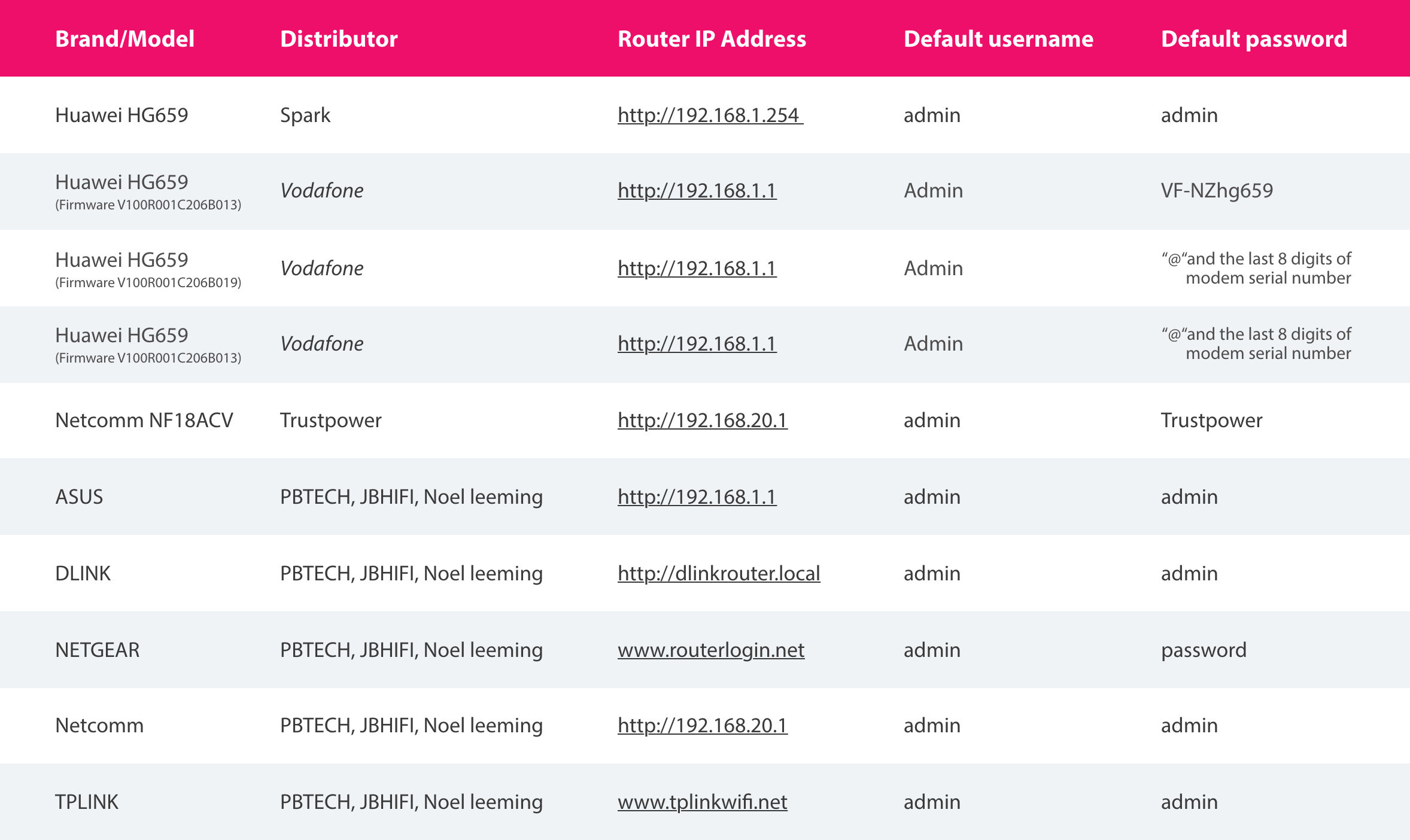This screenshot has width=1410, height=840.
Task: Select the Spark distributor cell
Action: (305, 115)
